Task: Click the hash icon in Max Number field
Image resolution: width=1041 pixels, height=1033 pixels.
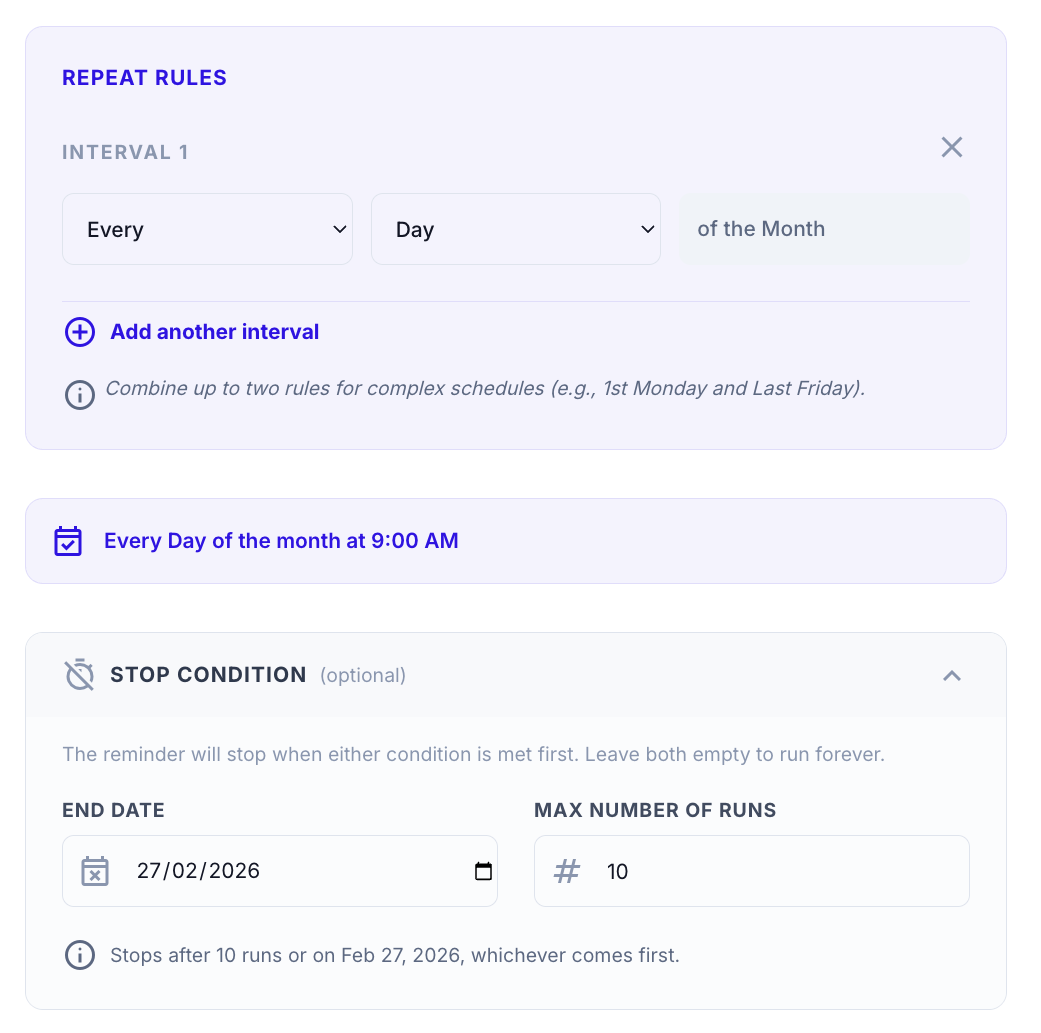Action: (566, 871)
